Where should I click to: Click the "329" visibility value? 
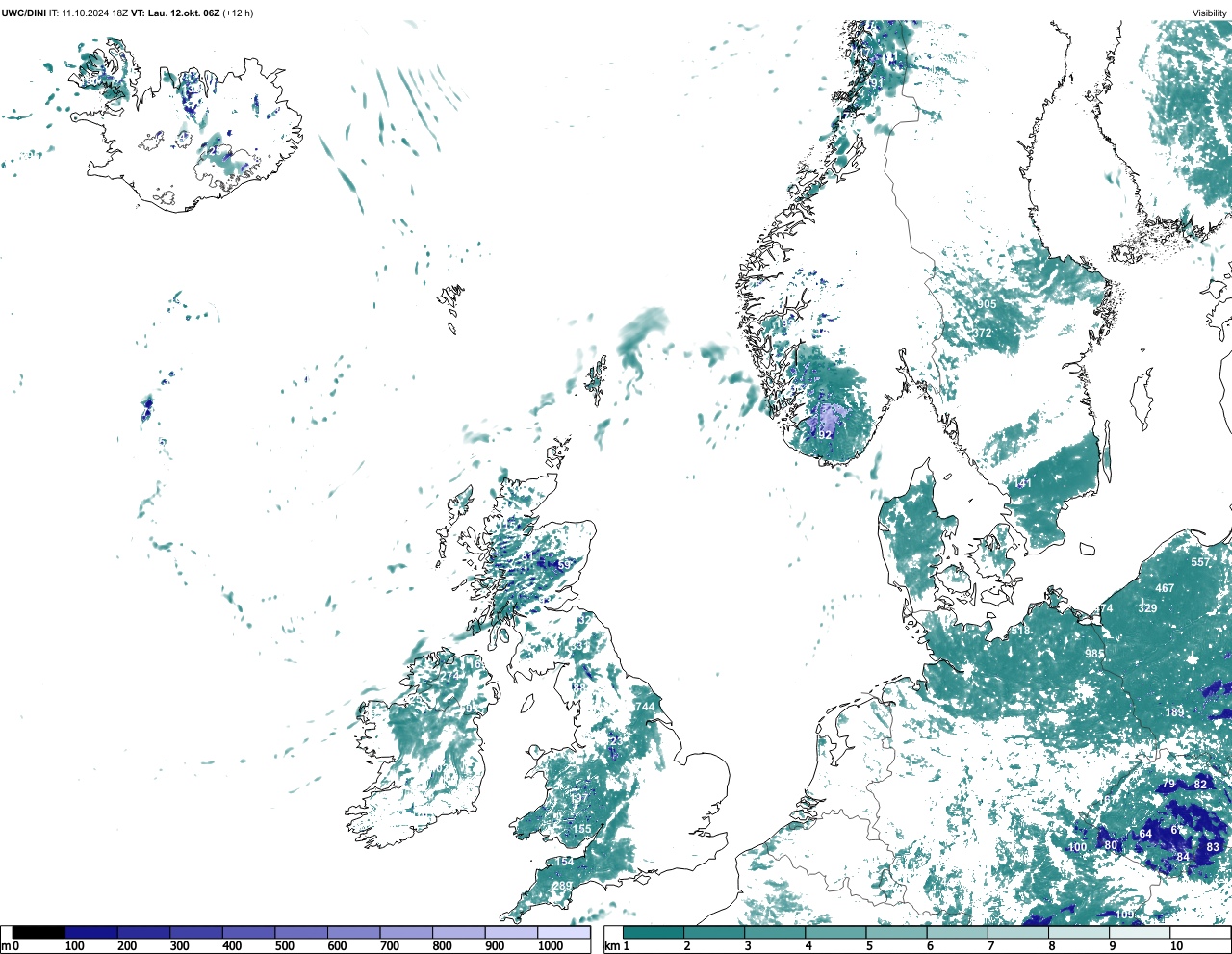[x=1147, y=608]
